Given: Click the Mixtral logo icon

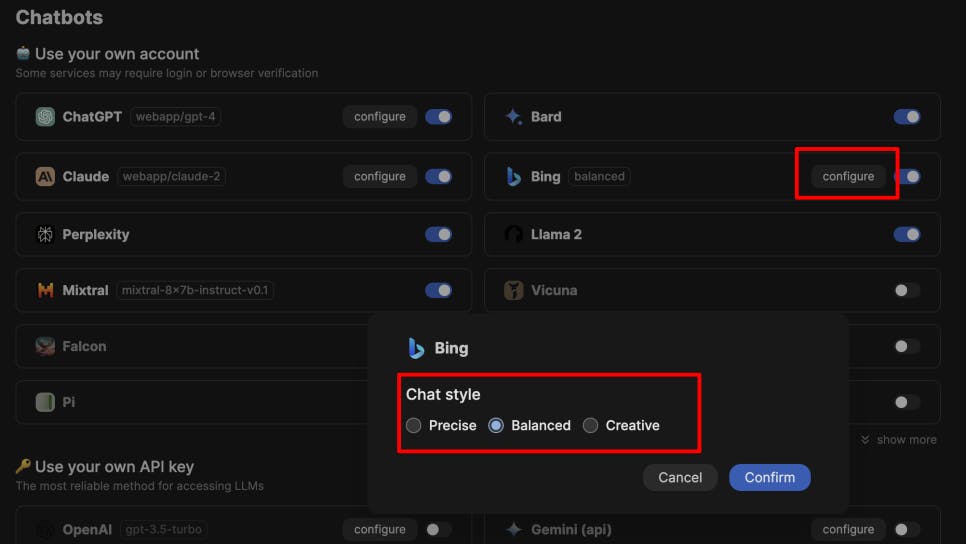Looking at the screenshot, I should [45, 290].
